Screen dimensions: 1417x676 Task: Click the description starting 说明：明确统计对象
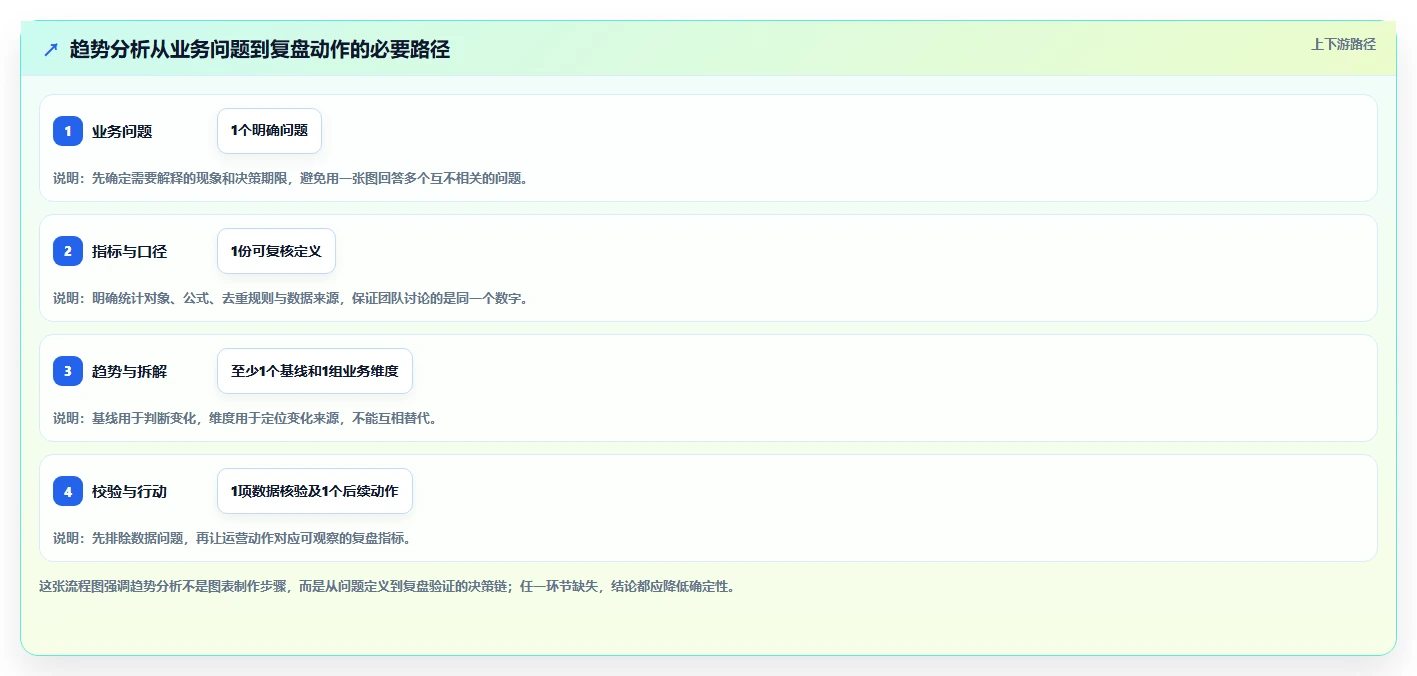[290, 298]
